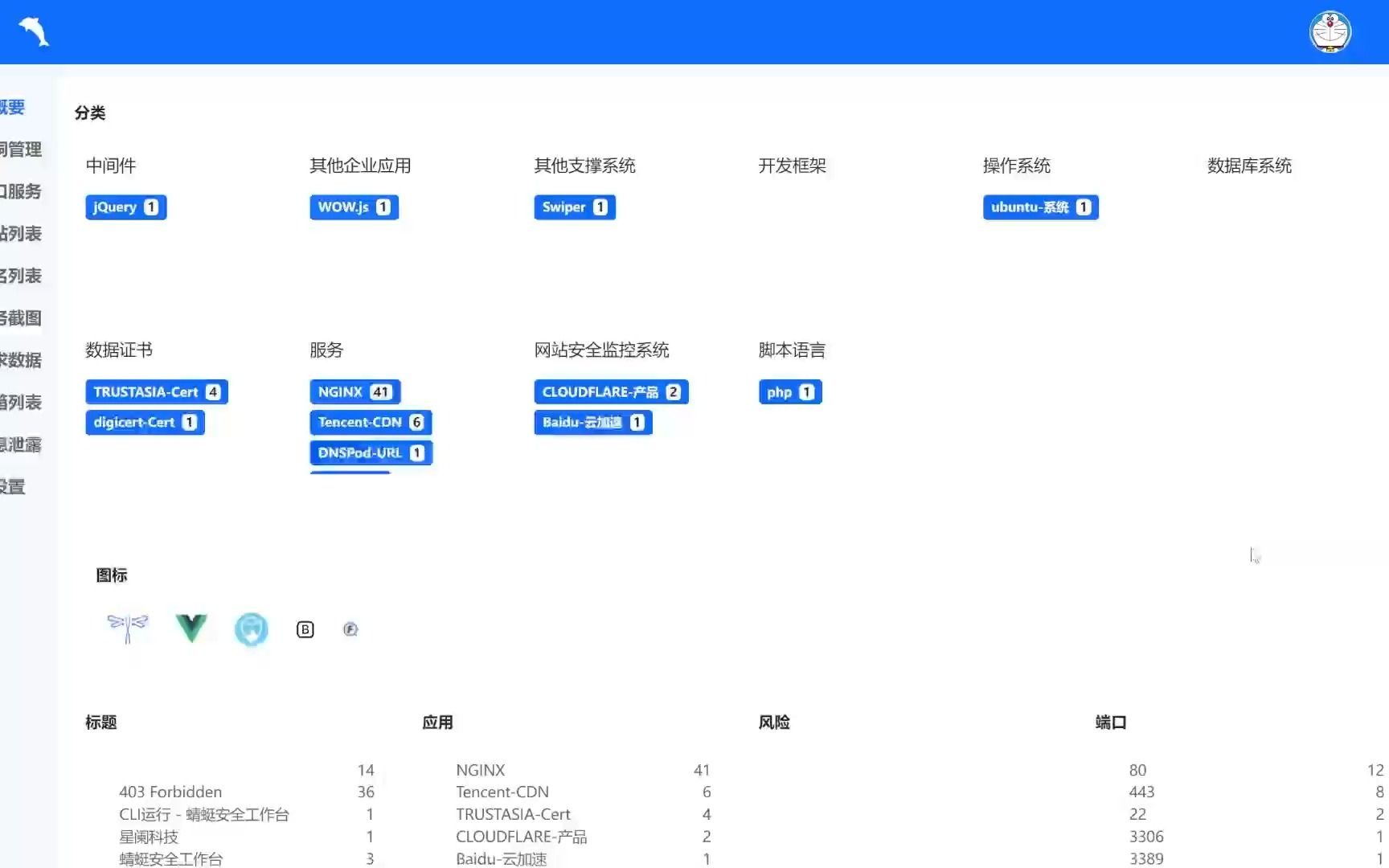
Task: Click the digicert-Cert tag
Action: coord(145,423)
